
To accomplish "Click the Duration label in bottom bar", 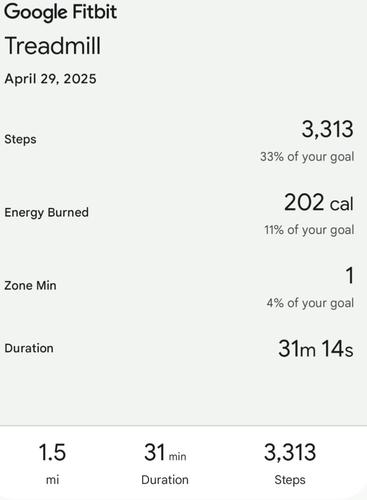I will point(165,480).
